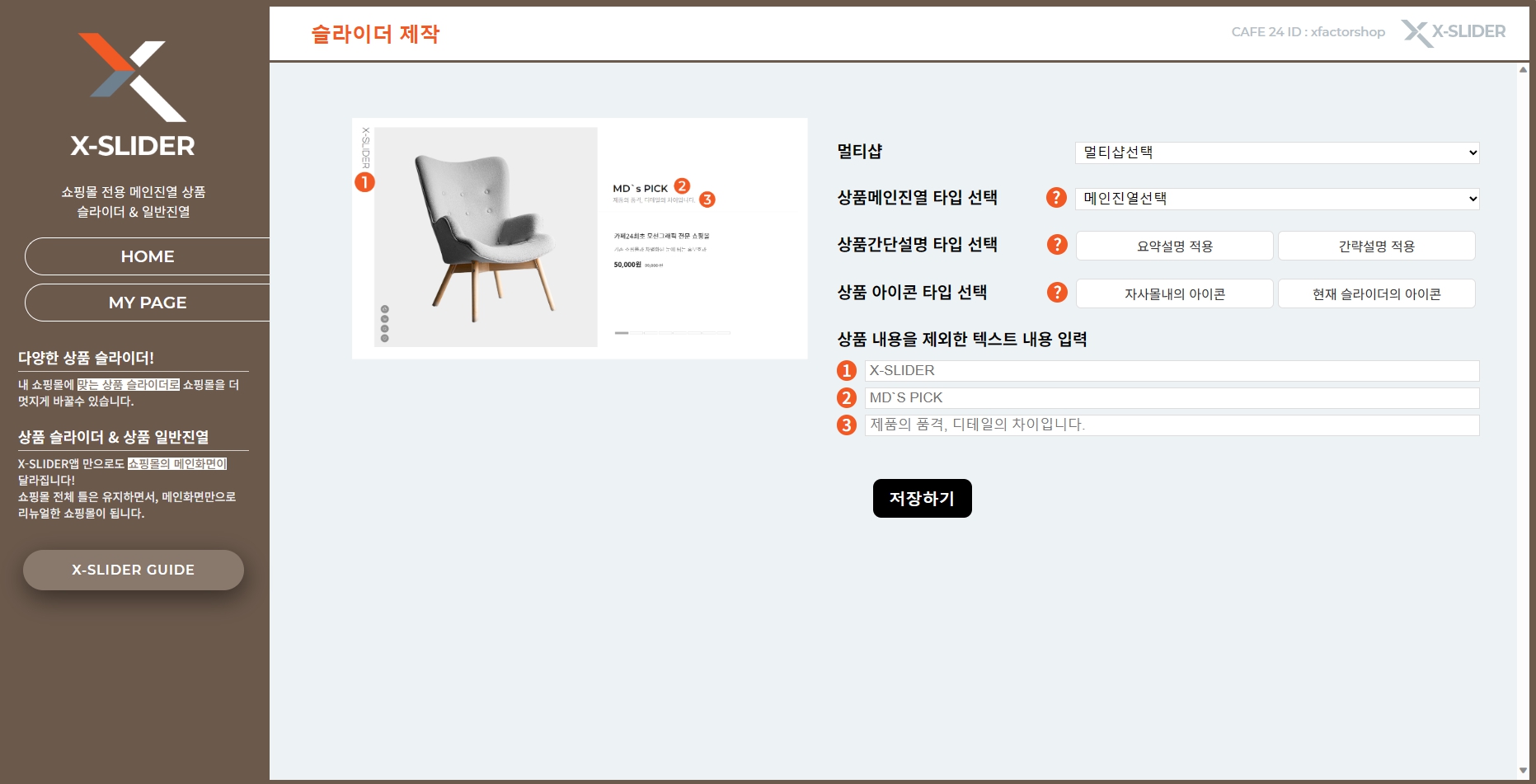1536x784 pixels.
Task: Click help icon beside 상품 아이콘 타입 선택
Action: (x=1056, y=293)
